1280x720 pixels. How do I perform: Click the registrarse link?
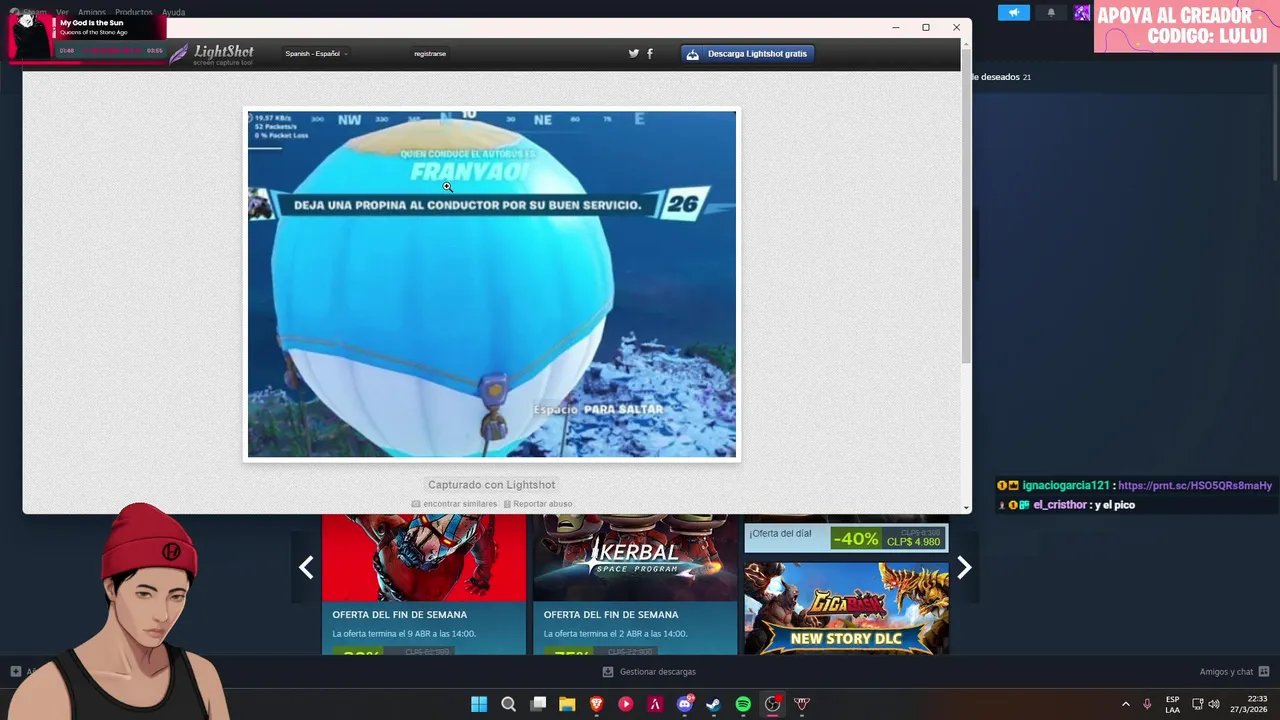430,54
